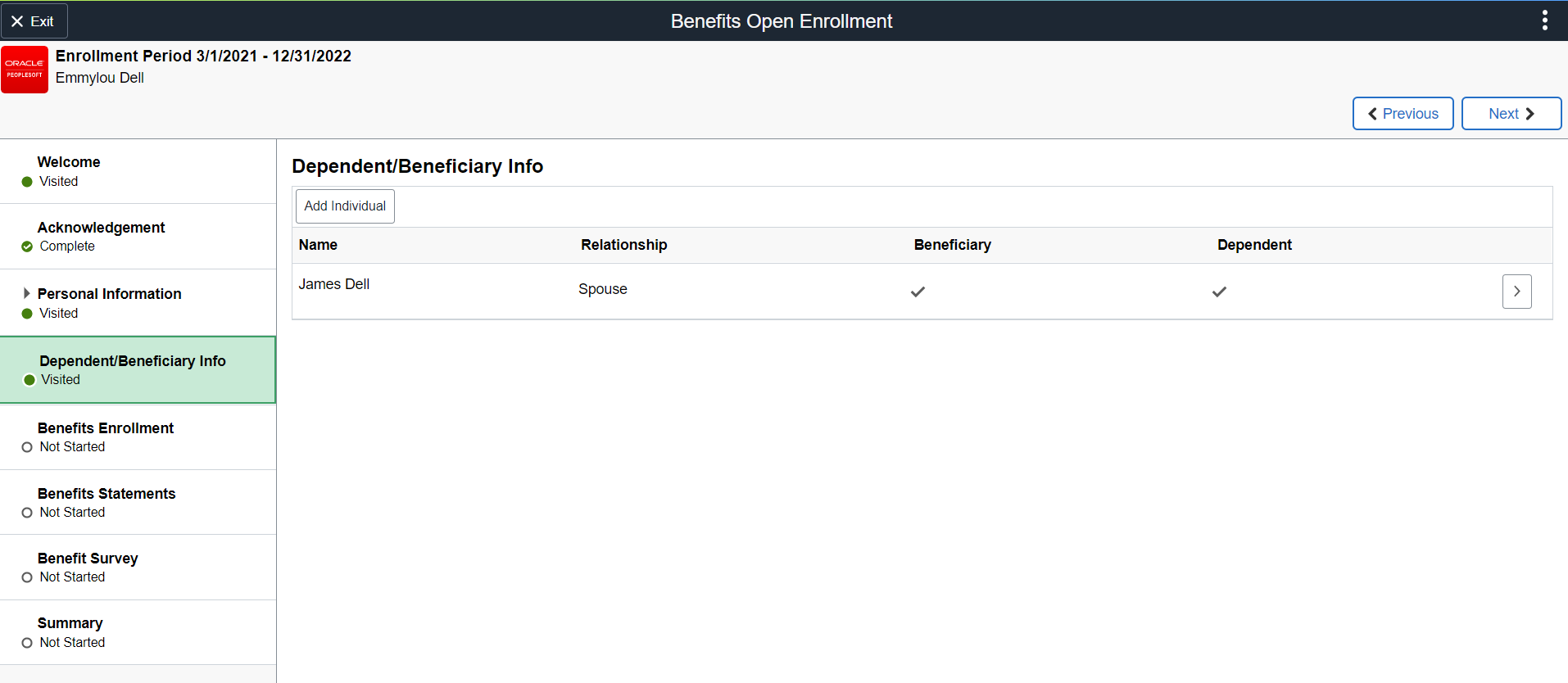Open the Benefits Statements step
Screen dimensions: 1568x683
click(x=106, y=494)
